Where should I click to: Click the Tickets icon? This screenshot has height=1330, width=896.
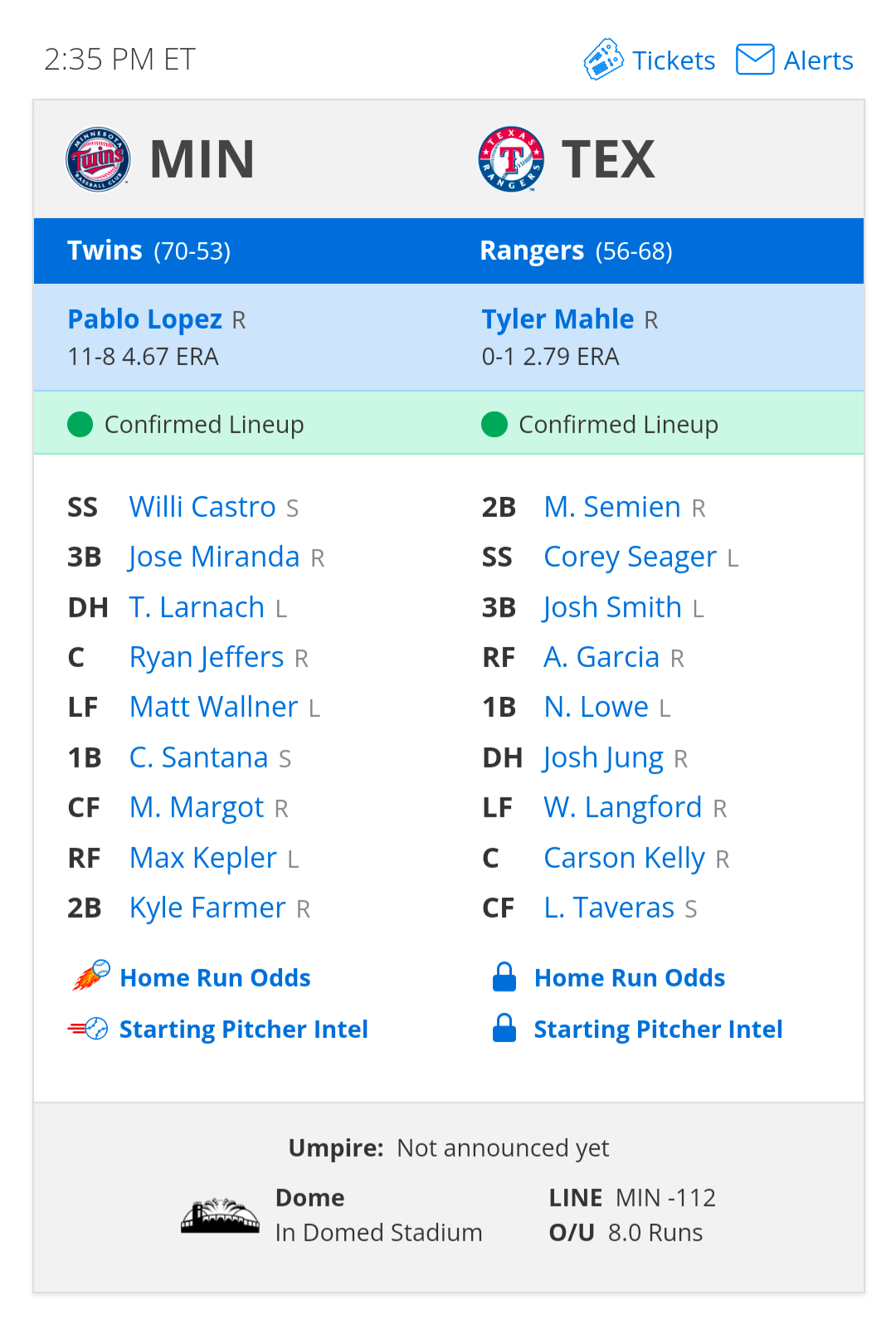coord(603,60)
